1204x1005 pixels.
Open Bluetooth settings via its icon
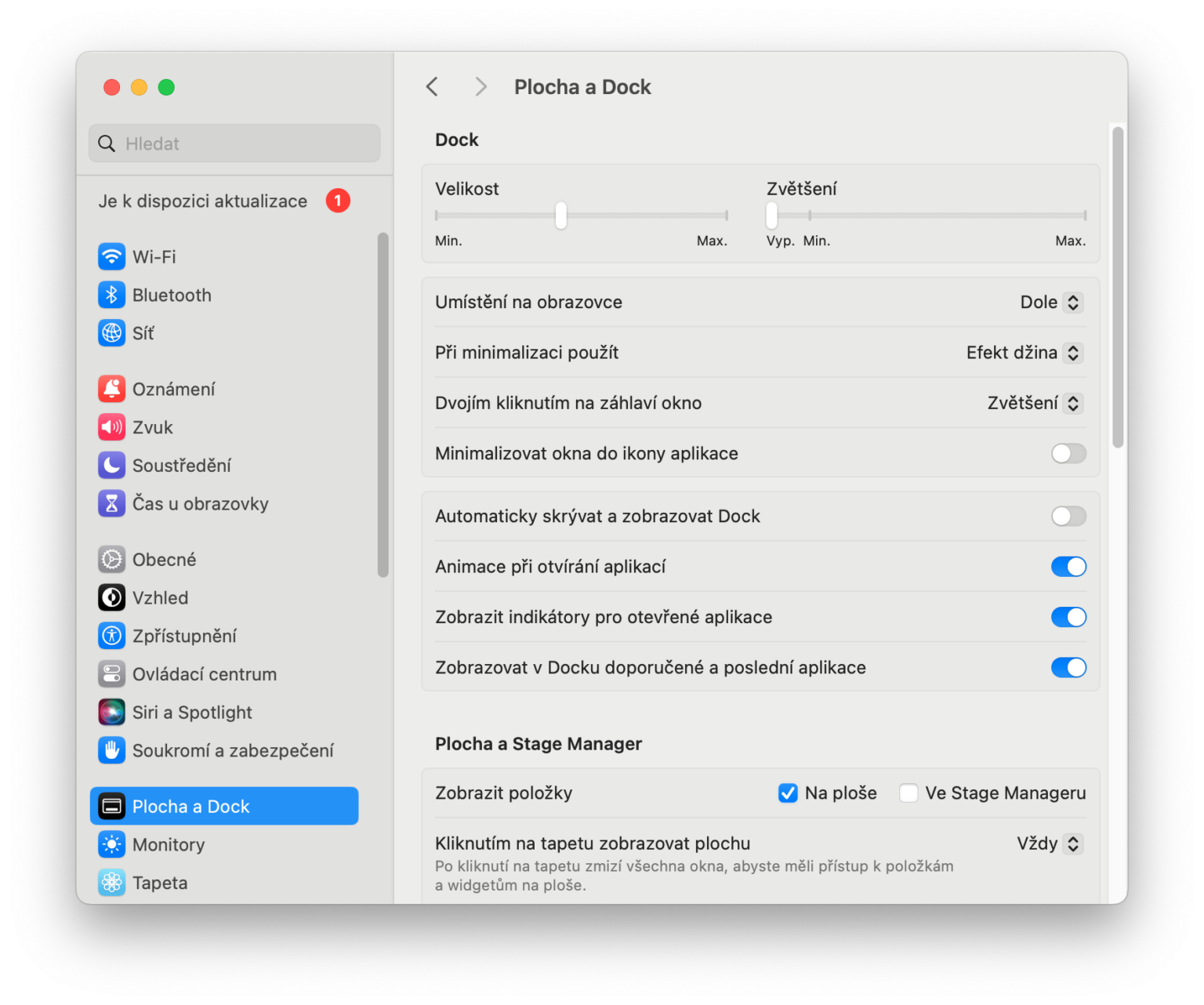[111, 295]
